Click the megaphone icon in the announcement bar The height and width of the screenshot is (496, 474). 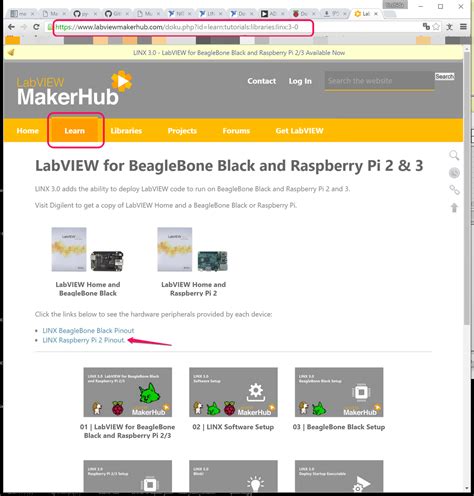tap(11, 52)
